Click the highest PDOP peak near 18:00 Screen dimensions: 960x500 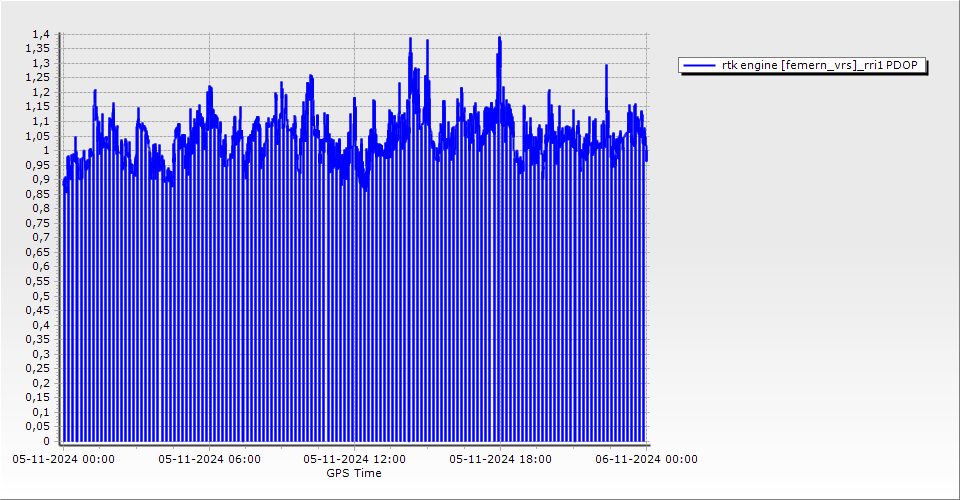tap(499, 38)
